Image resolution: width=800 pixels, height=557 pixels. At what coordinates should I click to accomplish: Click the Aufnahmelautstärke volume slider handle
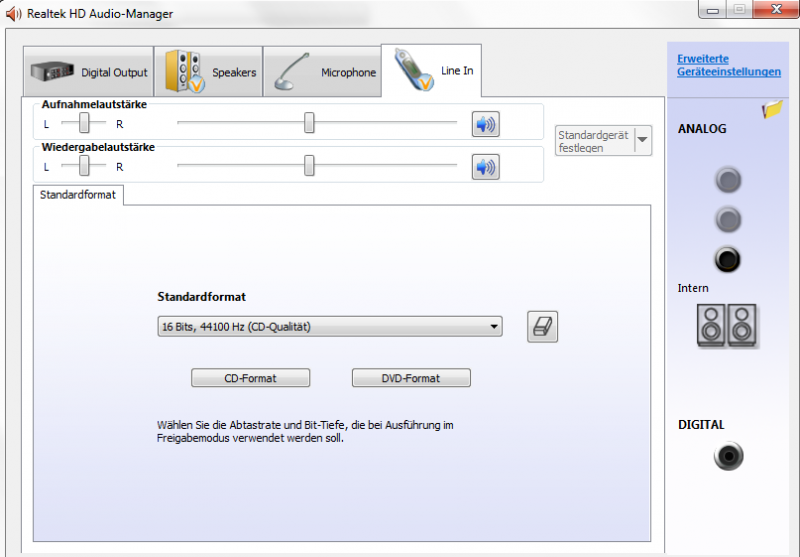click(309, 123)
